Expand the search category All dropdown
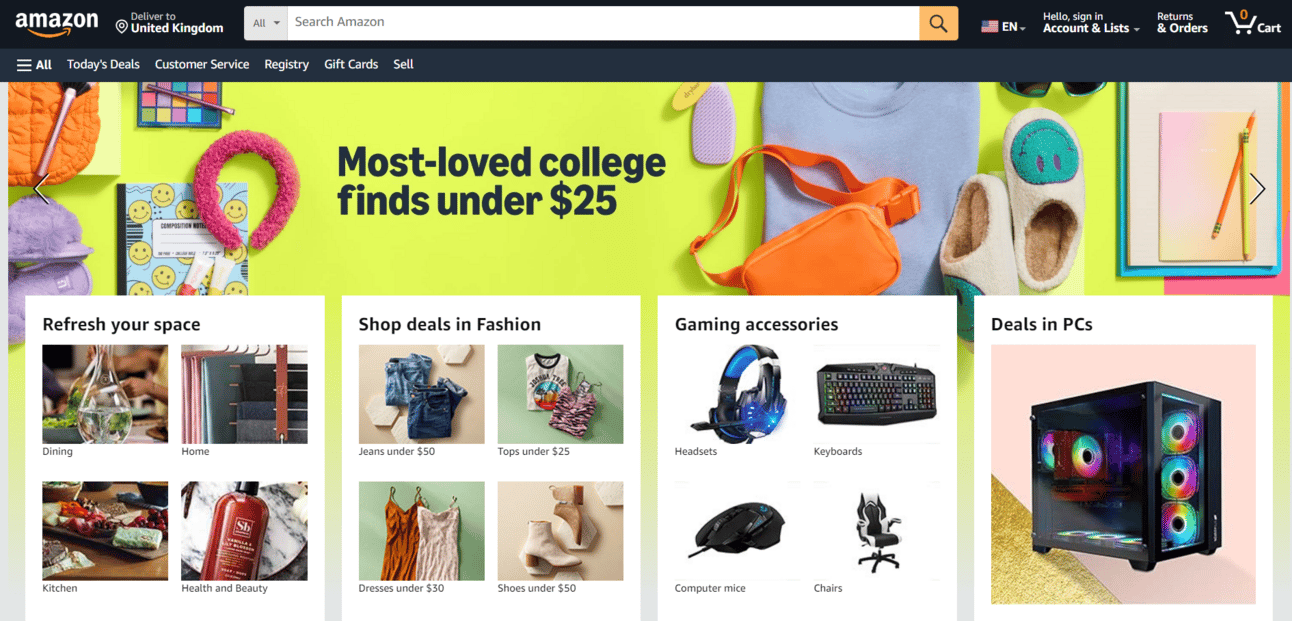Viewport: 1292px width, 621px height. [266, 23]
